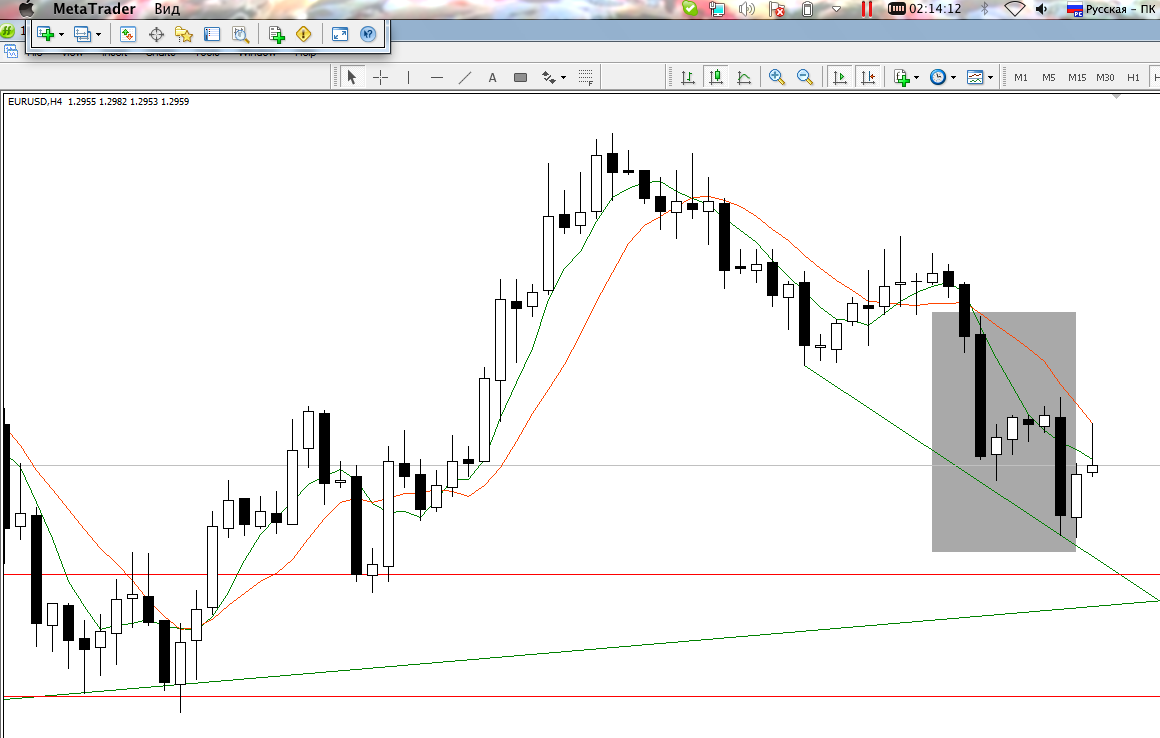Show the Data Window crosshair icon
The width and height of the screenshot is (1160, 738).
(x=156, y=34)
